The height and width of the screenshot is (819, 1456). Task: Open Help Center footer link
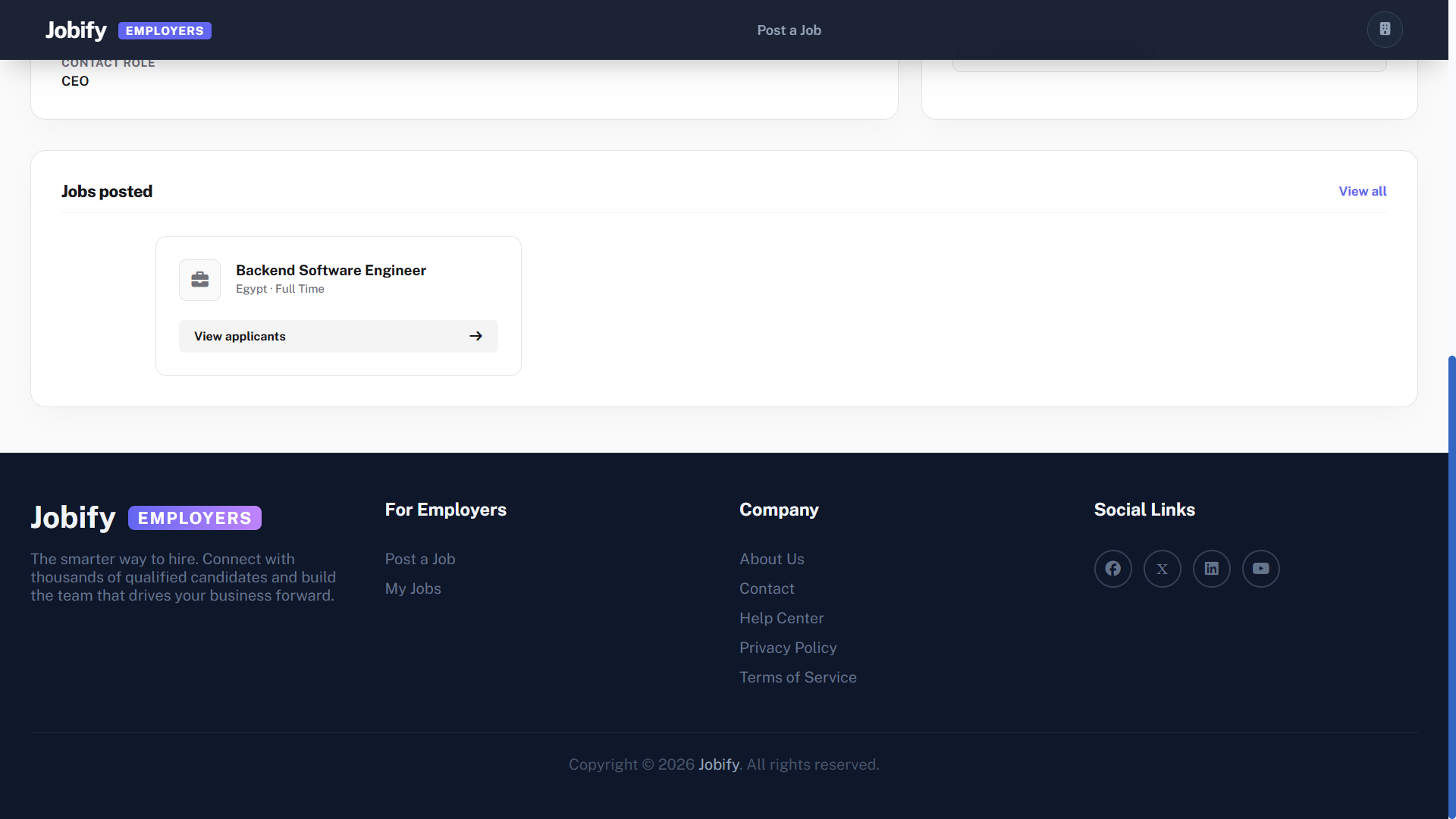tap(782, 618)
